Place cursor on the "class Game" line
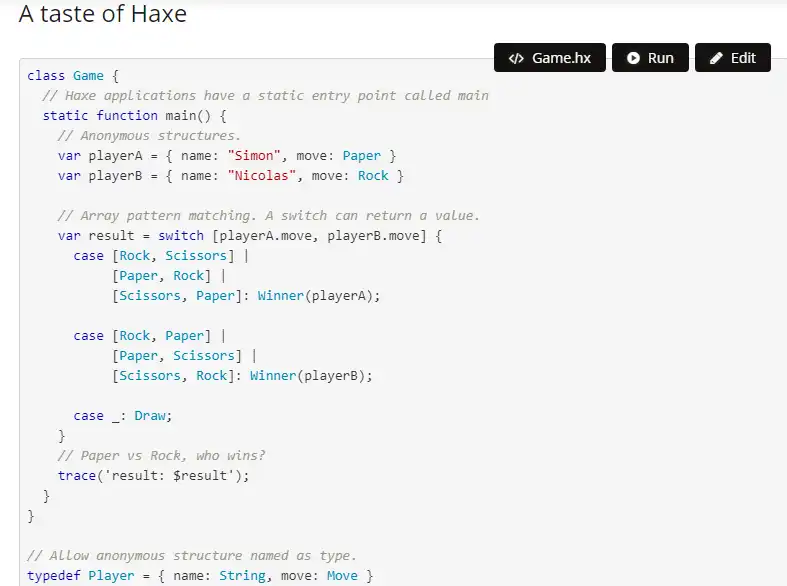787x586 pixels. (x=73, y=75)
